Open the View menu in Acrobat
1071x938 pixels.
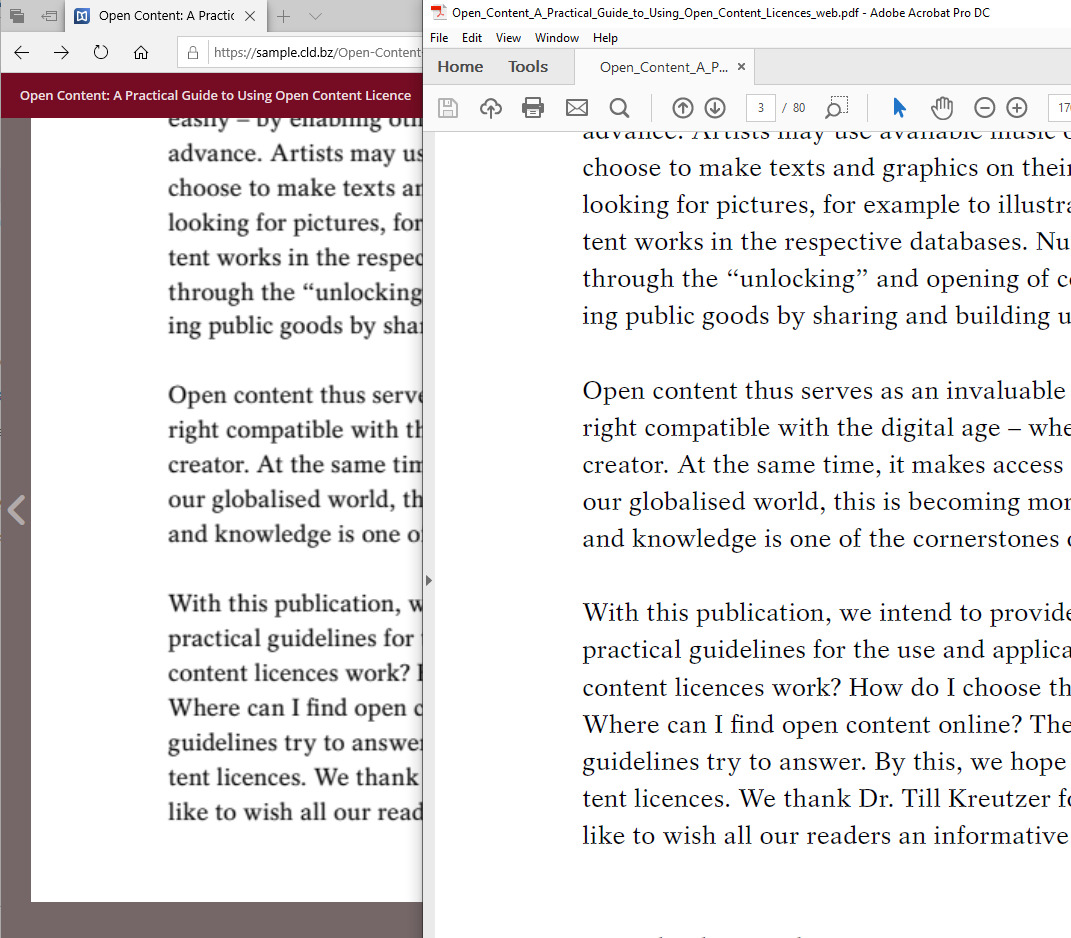508,38
